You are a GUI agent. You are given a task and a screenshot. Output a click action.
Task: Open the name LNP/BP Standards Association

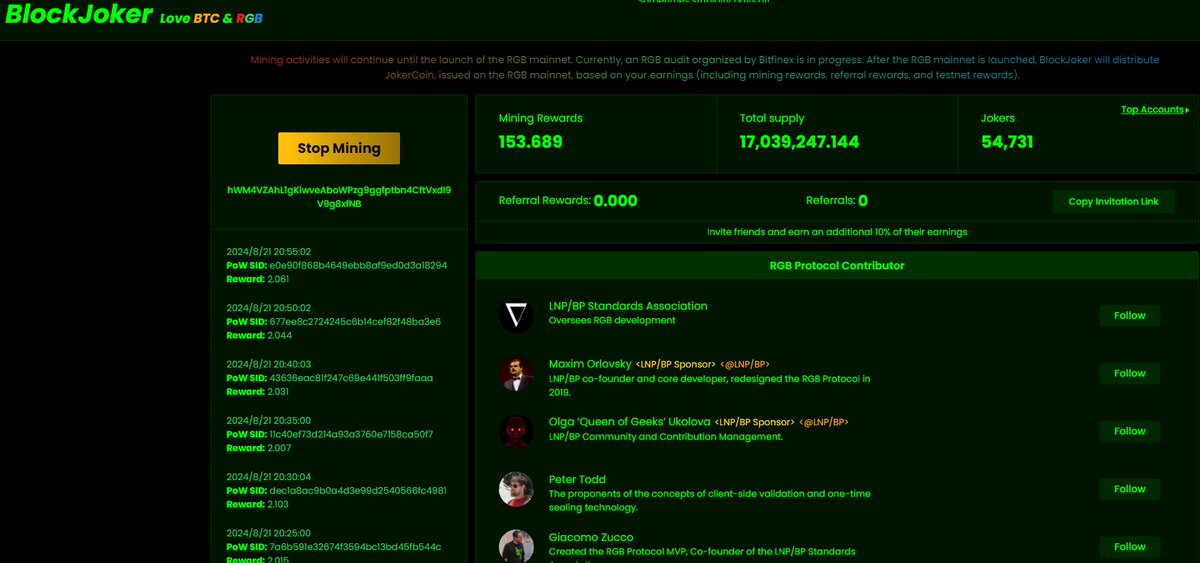point(628,306)
